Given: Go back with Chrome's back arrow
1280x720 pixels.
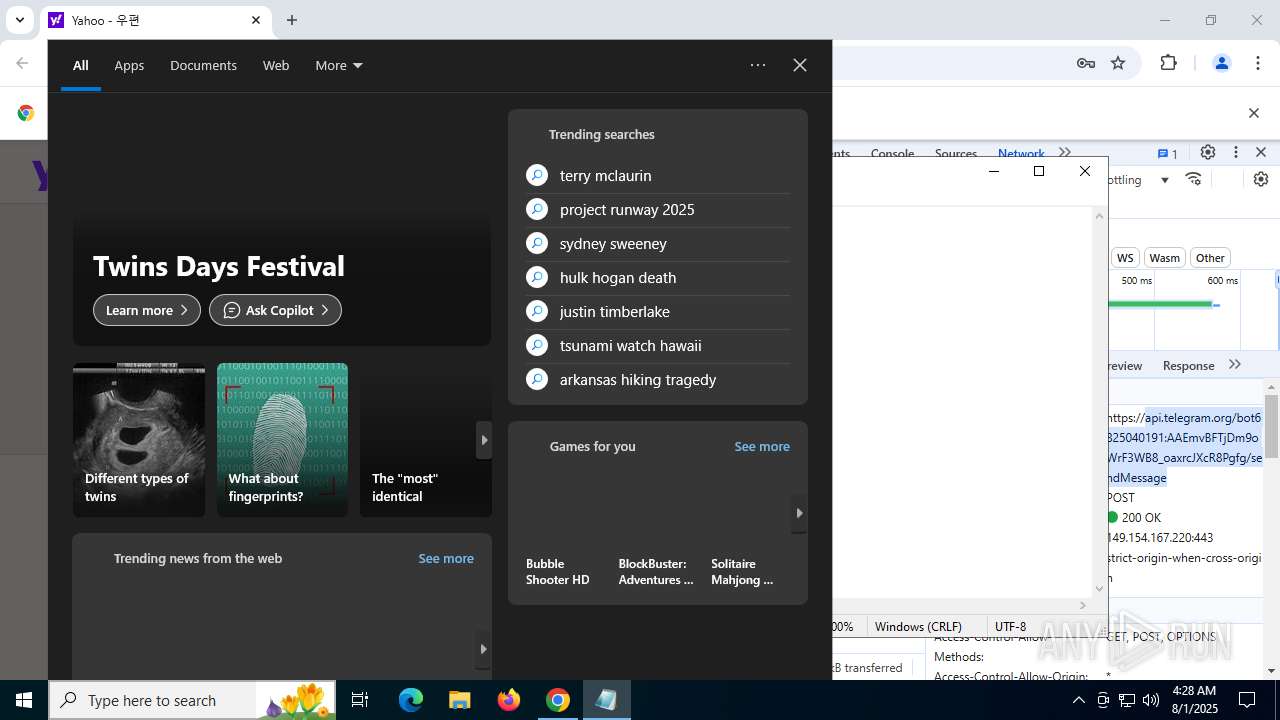Looking at the screenshot, I should [22, 63].
